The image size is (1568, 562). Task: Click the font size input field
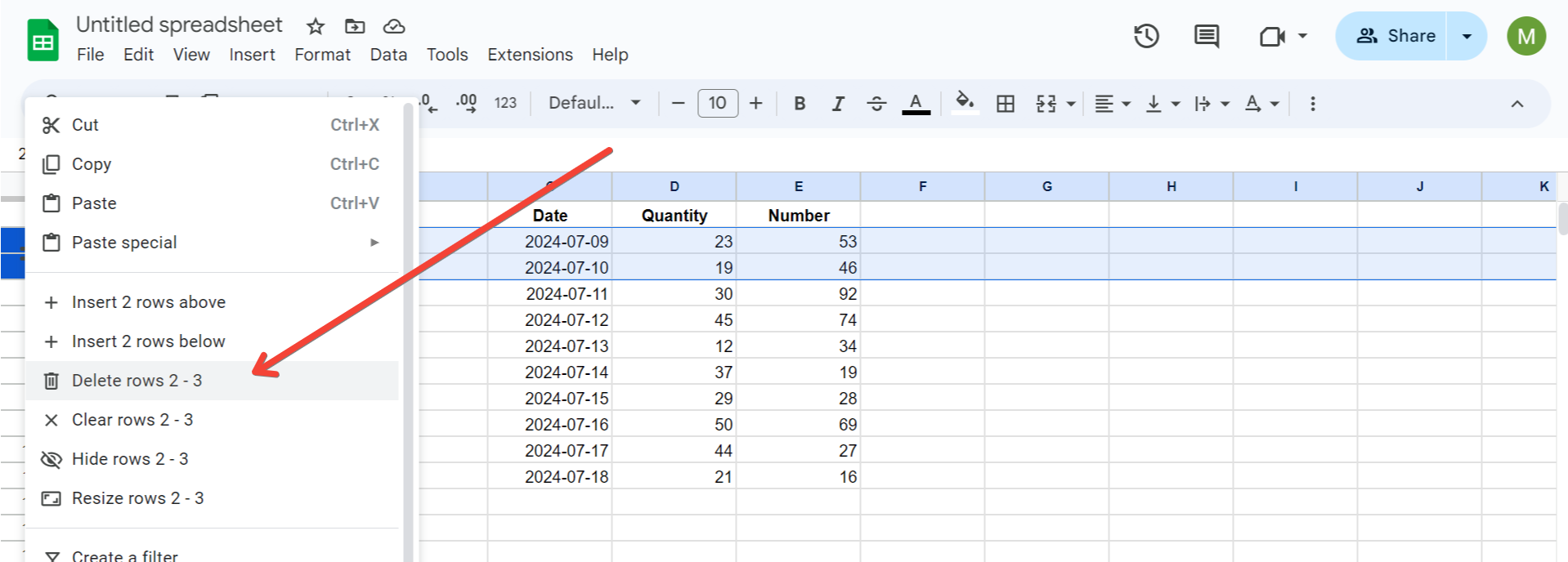pos(718,104)
